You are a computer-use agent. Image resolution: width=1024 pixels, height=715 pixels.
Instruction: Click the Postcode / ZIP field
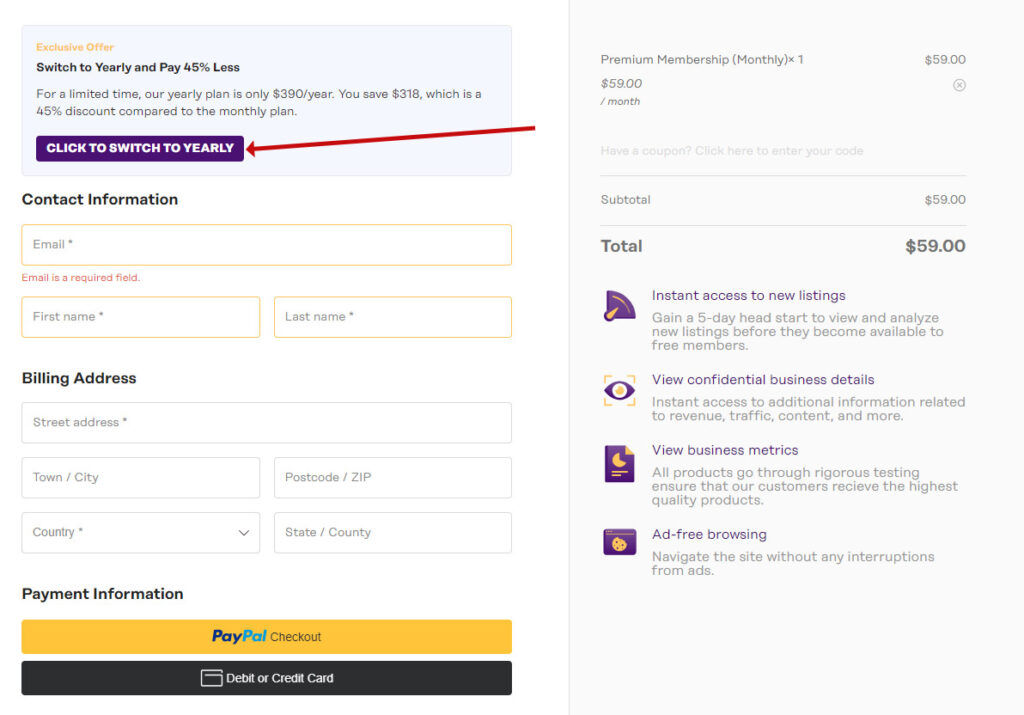(x=392, y=478)
